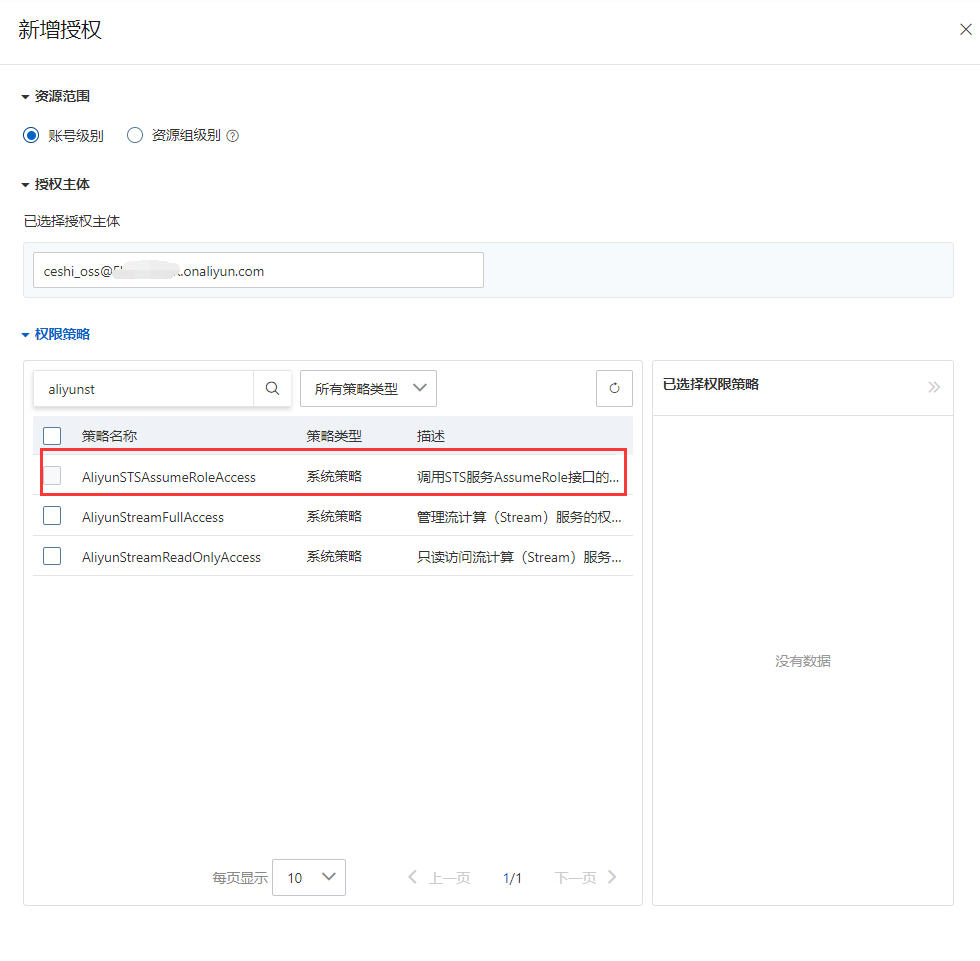The width and height of the screenshot is (980, 961).
Task: Refresh the policy list
Action: click(x=614, y=388)
